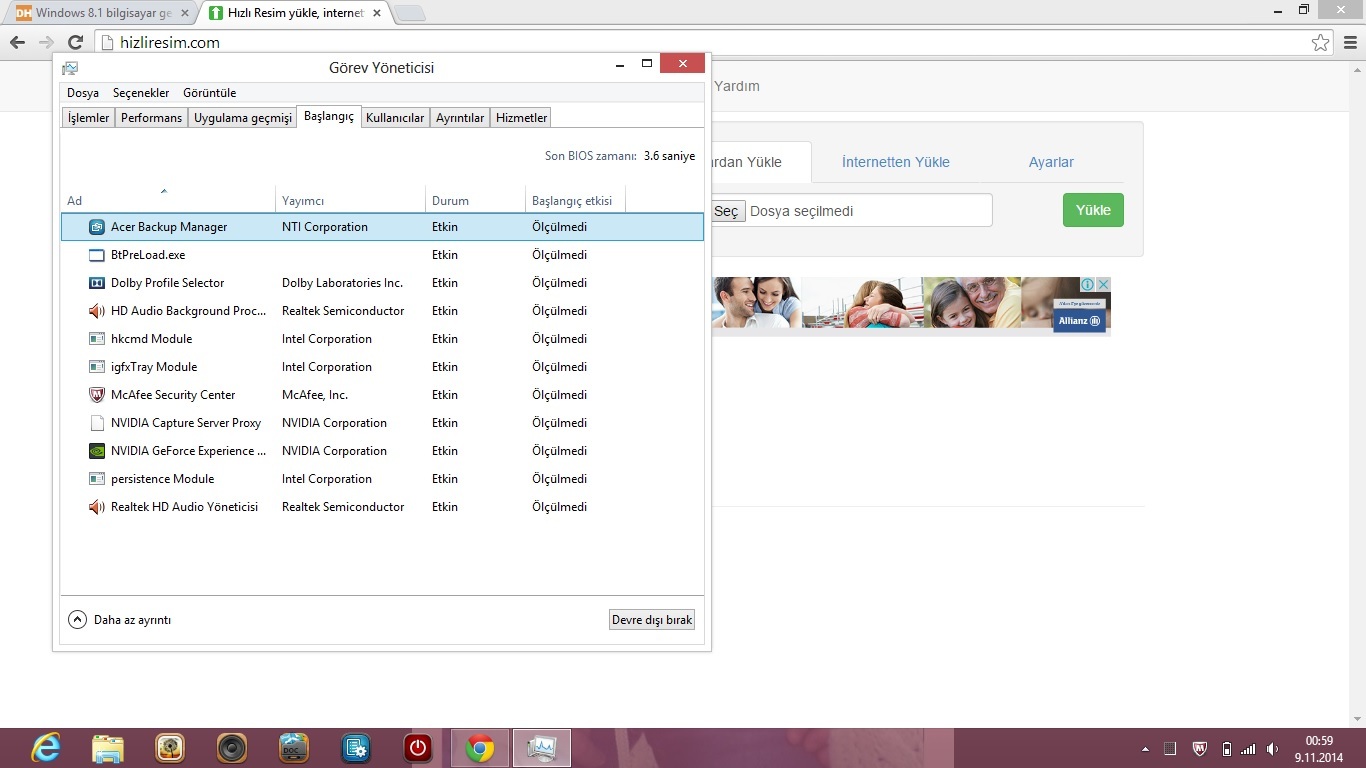Click the Chrome address bar
This screenshot has height=768, width=1366.
tap(700, 42)
